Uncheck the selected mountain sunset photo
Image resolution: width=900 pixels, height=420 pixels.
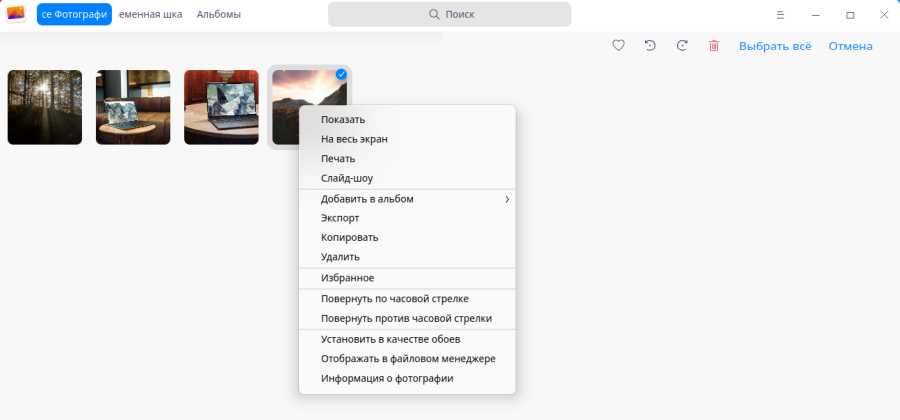[341, 74]
